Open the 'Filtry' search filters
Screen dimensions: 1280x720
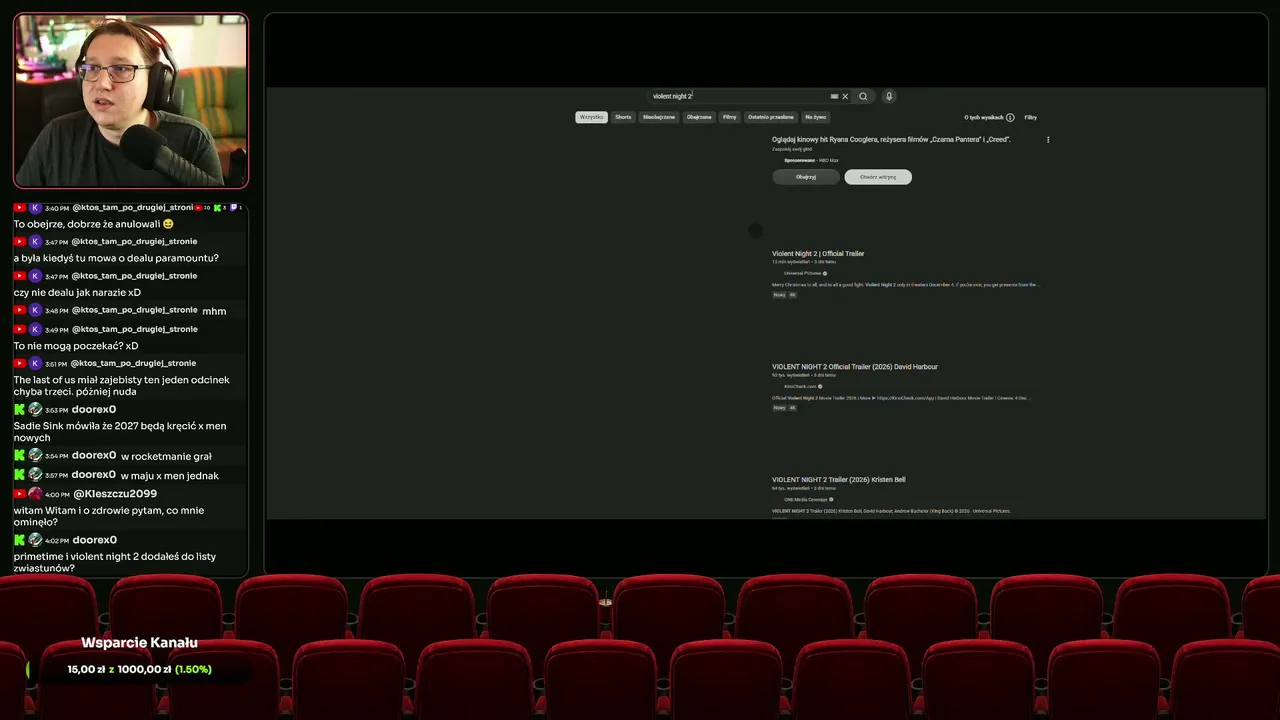(1030, 117)
